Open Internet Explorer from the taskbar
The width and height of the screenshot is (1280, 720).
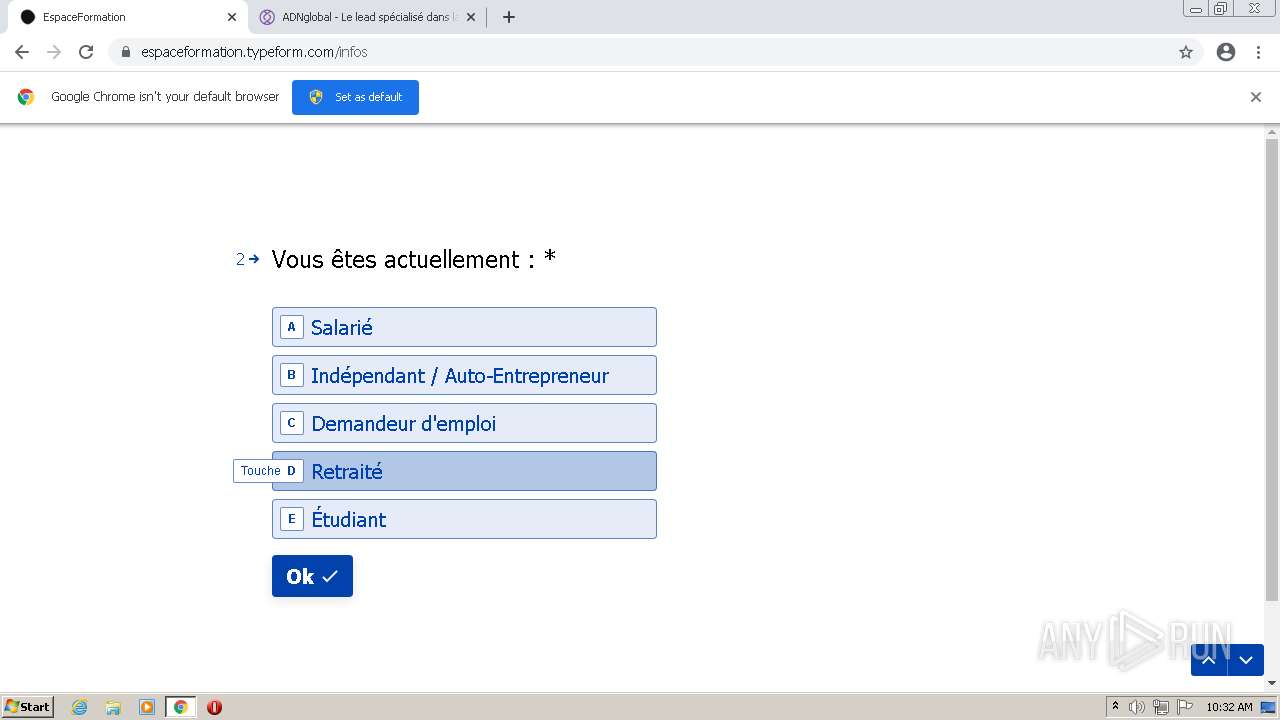(80, 707)
